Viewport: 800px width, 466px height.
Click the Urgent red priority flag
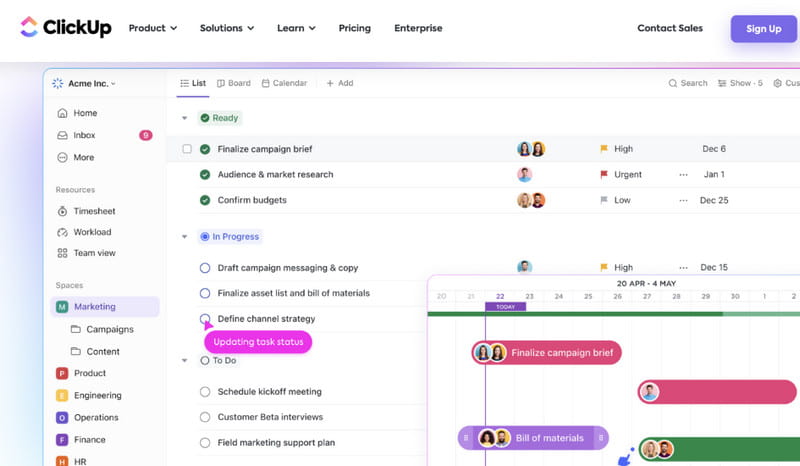coord(604,175)
